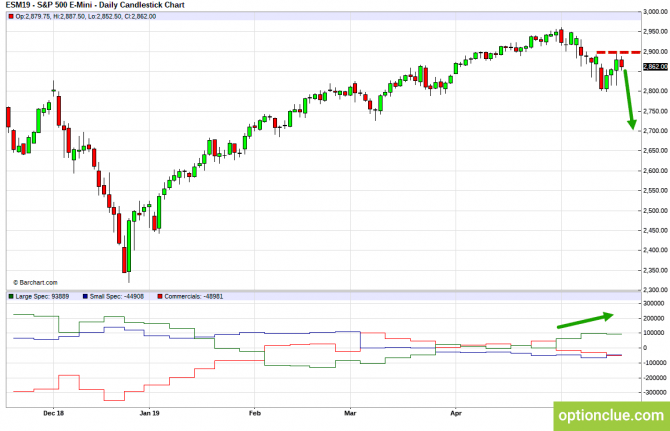Click the -100000 positions axis label
670x431 pixels.
(655, 363)
